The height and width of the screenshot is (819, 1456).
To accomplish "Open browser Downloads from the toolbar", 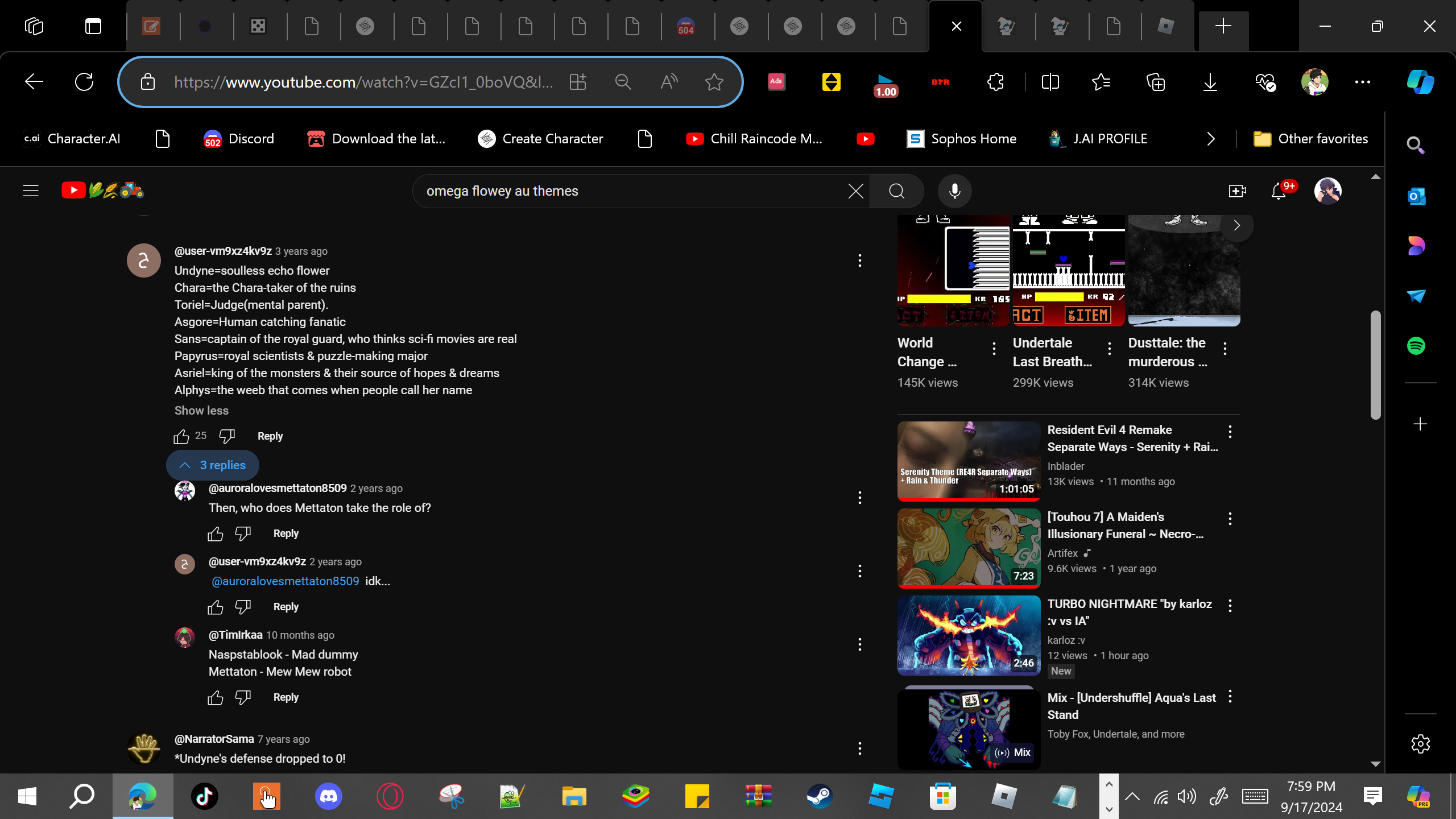I will point(1210,82).
